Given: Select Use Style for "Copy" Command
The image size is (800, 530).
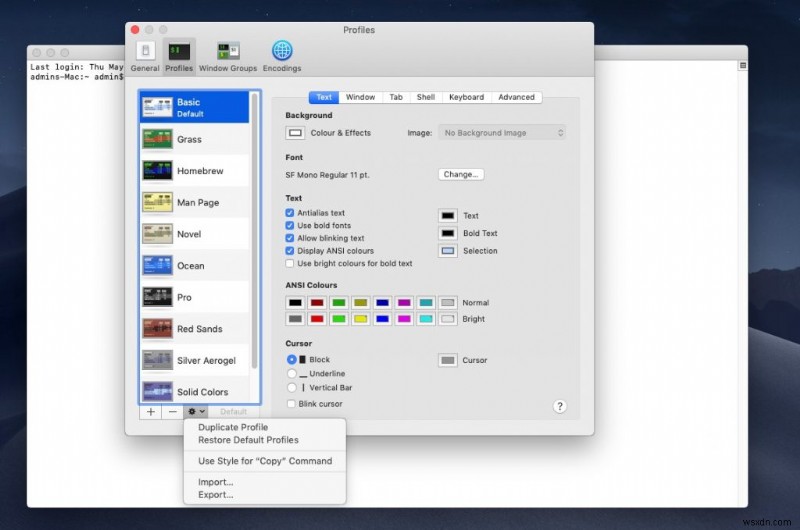Looking at the screenshot, I should [x=265, y=461].
